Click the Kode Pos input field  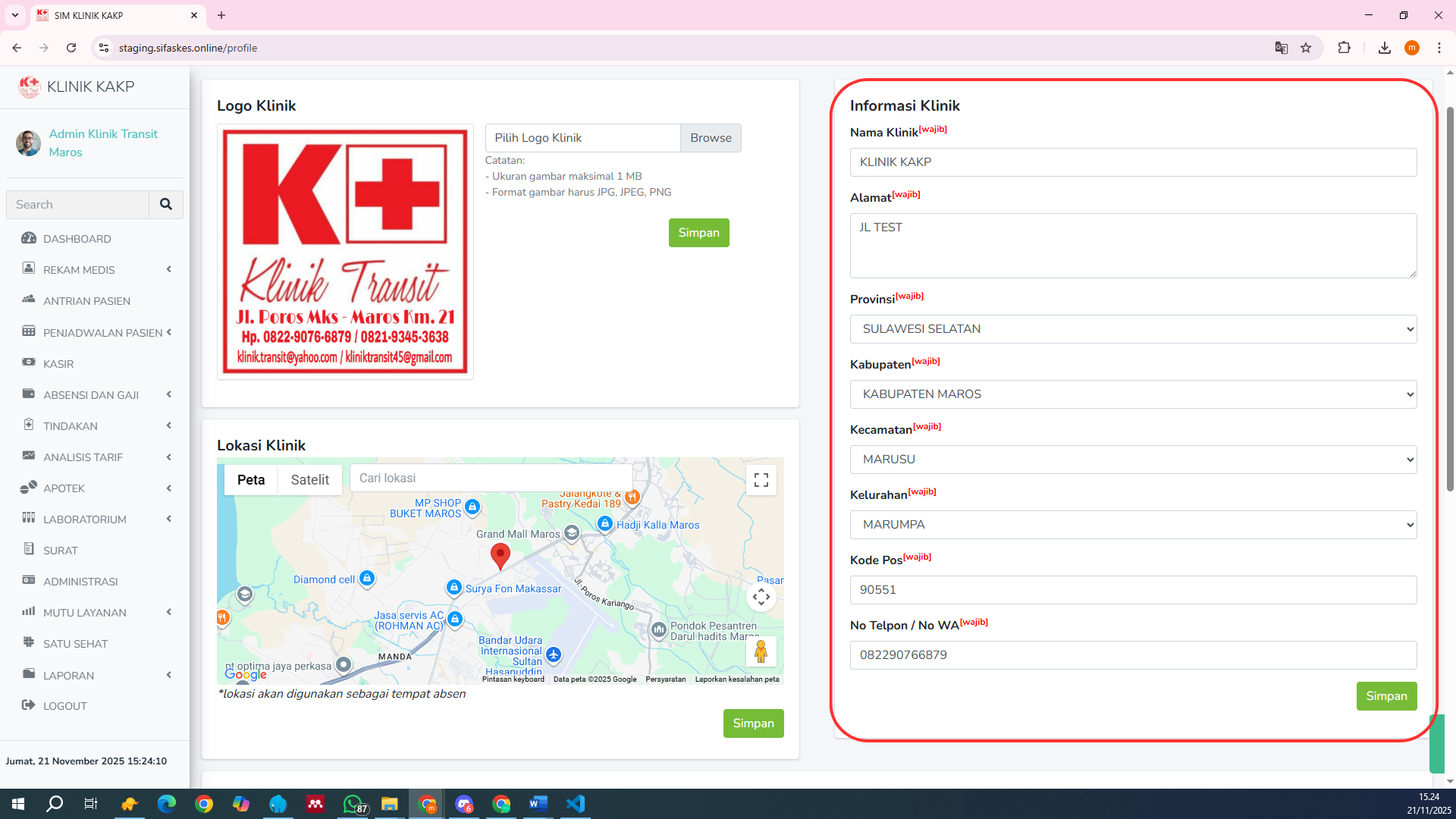1133,590
